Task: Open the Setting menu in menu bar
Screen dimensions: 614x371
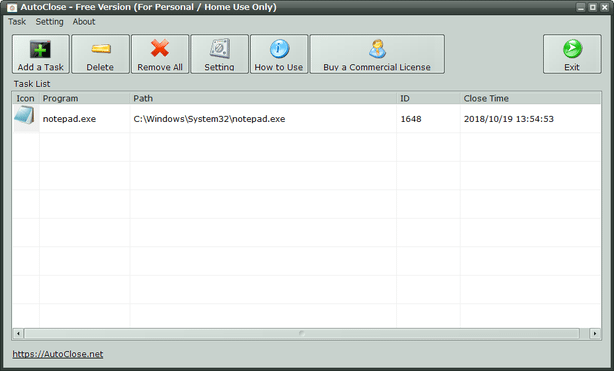Action: tap(49, 22)
